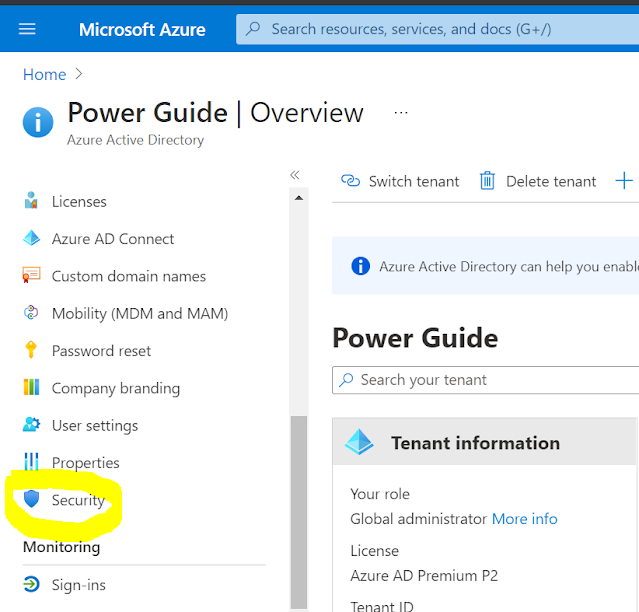
Task: Click the Azure AD Connect diamond icon
Action: point(31,238)
